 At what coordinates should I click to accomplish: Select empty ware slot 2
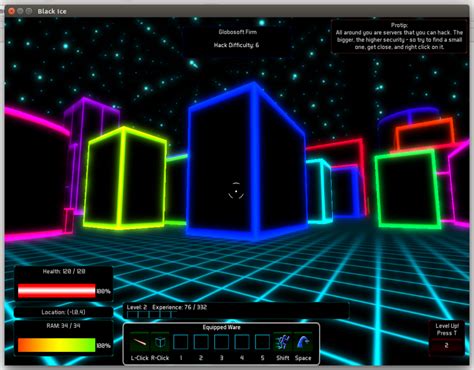click(x=201, y=342)
